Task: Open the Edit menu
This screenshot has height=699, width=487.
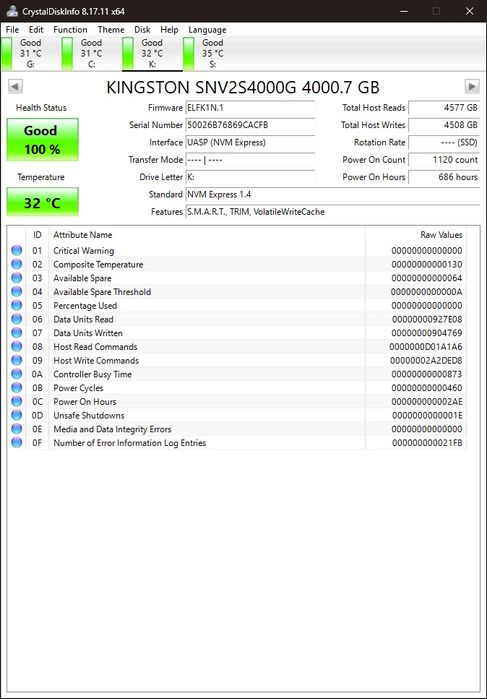Action: pos(36,29)
